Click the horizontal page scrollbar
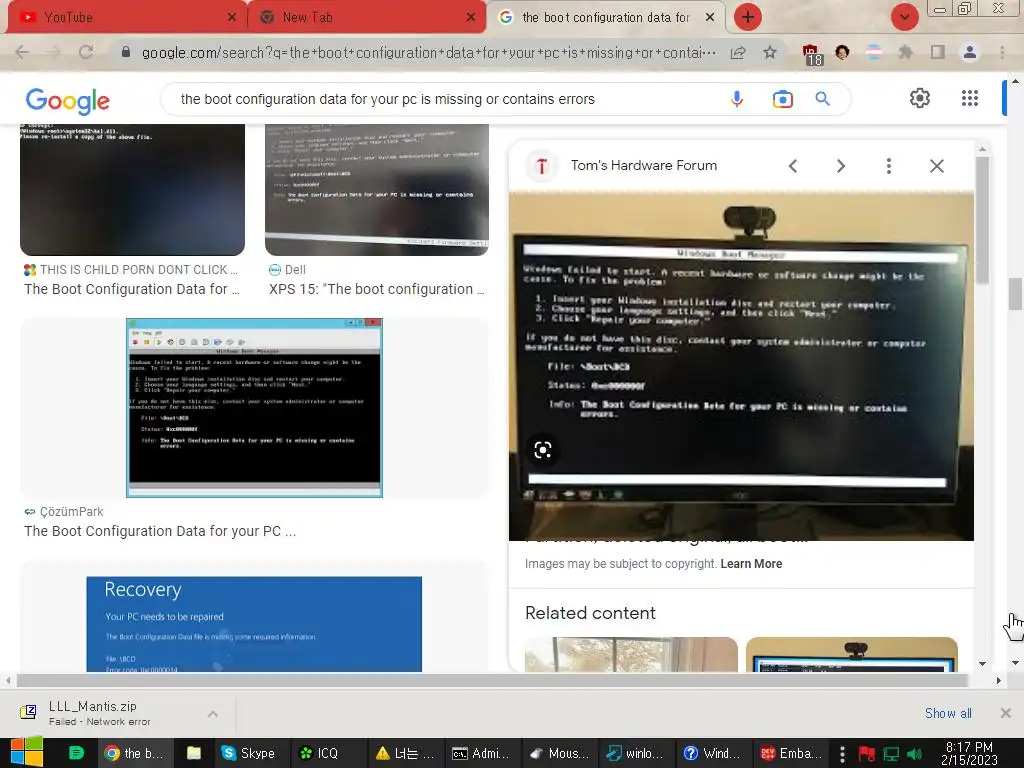1024x768 pixels. (x=491, y=680)
